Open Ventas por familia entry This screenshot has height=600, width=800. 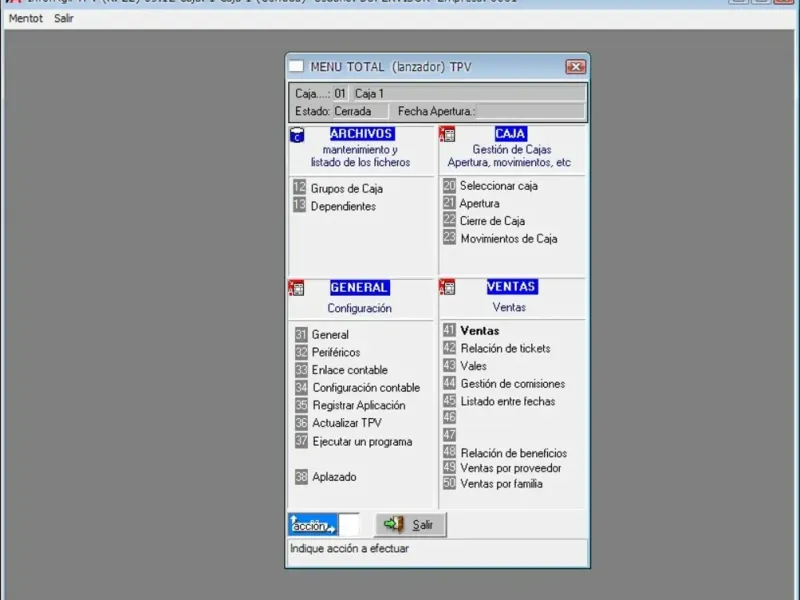[x=501, y=484]
